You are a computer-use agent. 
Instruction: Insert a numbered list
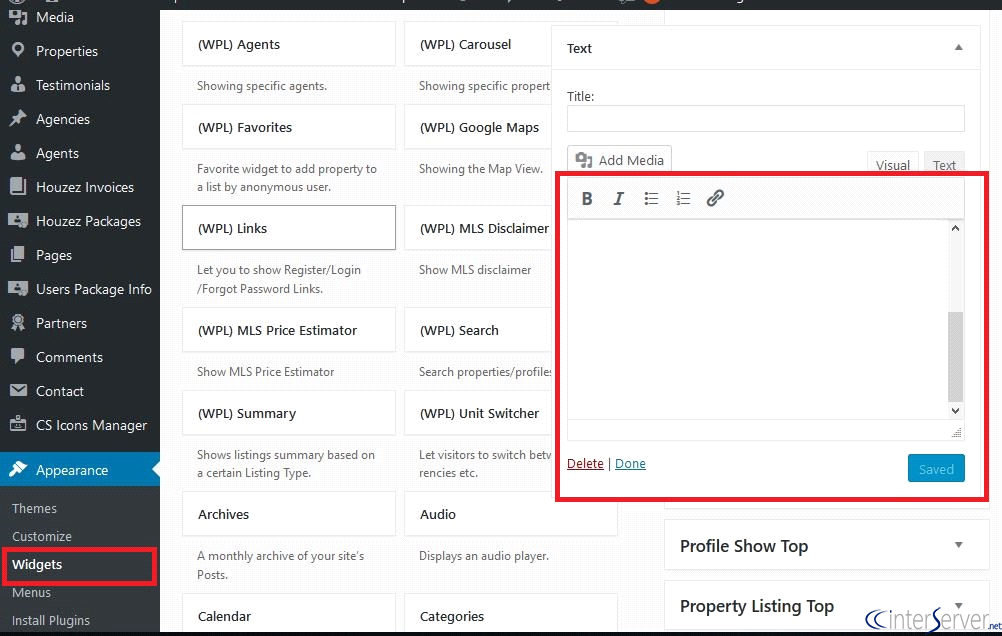(x=683, y=198)
